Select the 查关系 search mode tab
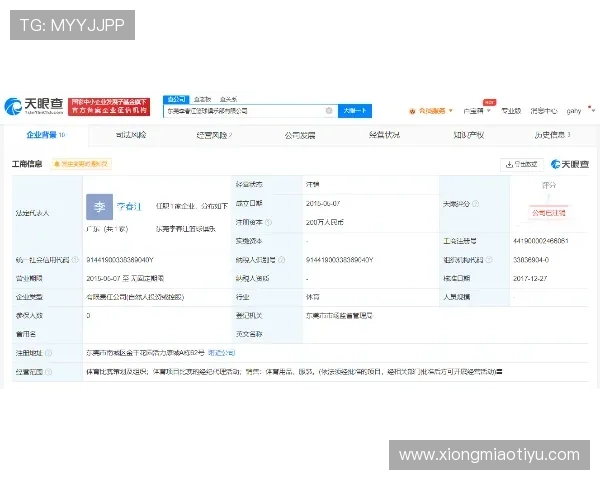Image resolution: width=600 pixels, height=480 pixels. [x=228, y=99]
